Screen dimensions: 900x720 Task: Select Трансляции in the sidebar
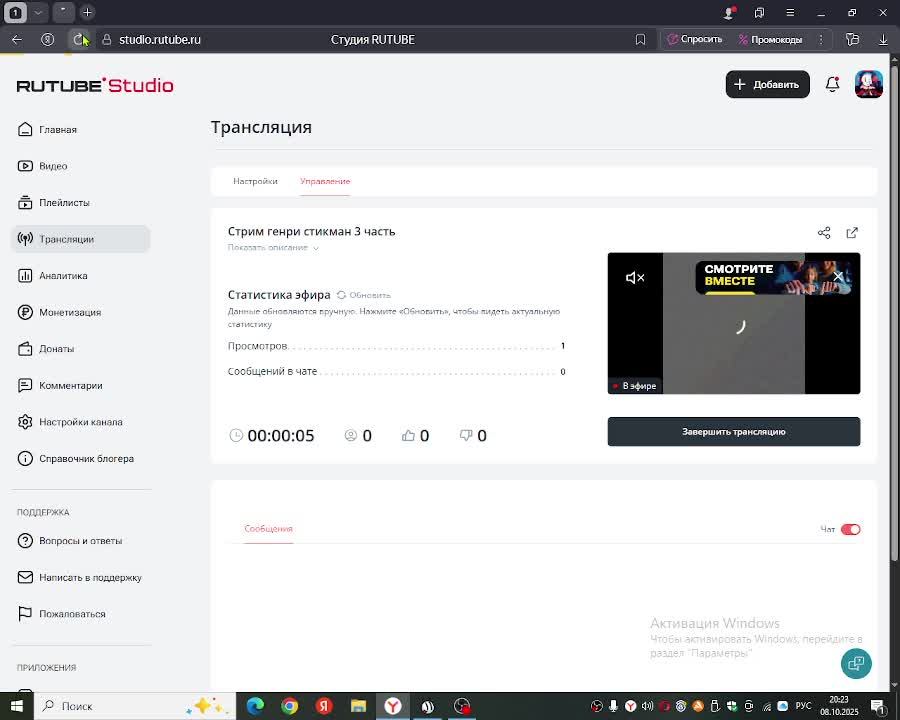(80, 239)
